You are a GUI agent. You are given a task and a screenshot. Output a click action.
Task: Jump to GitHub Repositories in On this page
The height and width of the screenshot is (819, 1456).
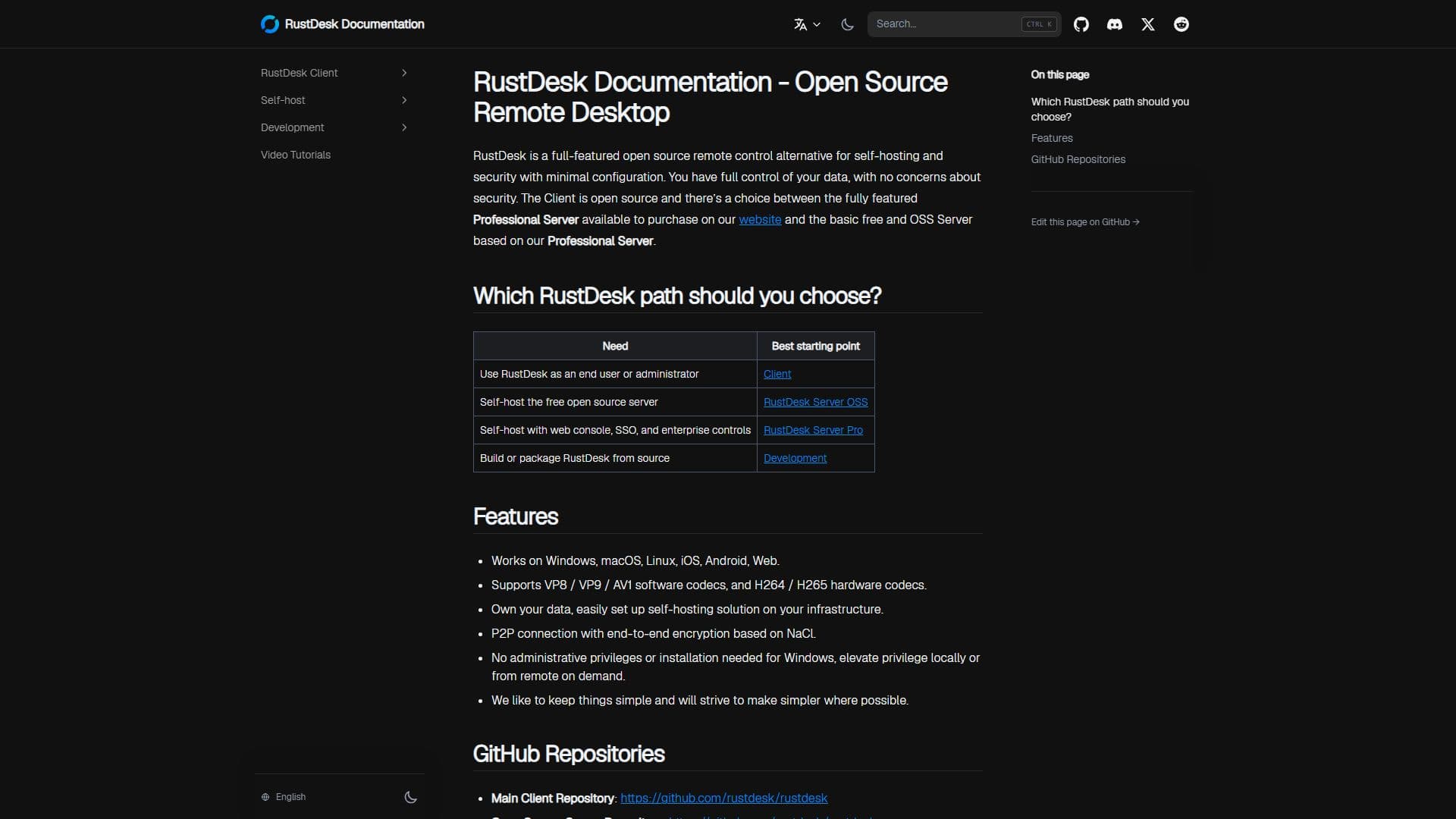(1078, 159)
